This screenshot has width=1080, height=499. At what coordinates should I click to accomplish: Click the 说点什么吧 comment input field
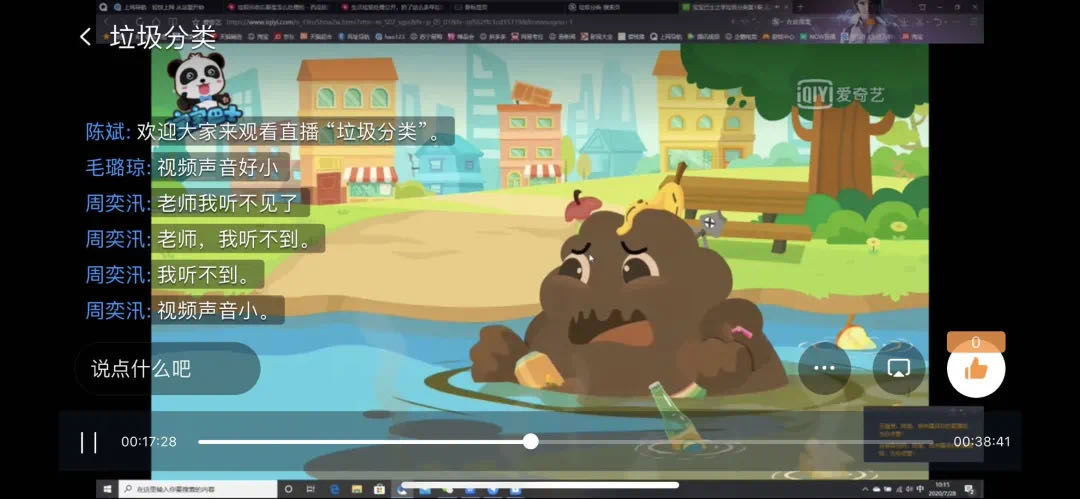tap(166, 369)
